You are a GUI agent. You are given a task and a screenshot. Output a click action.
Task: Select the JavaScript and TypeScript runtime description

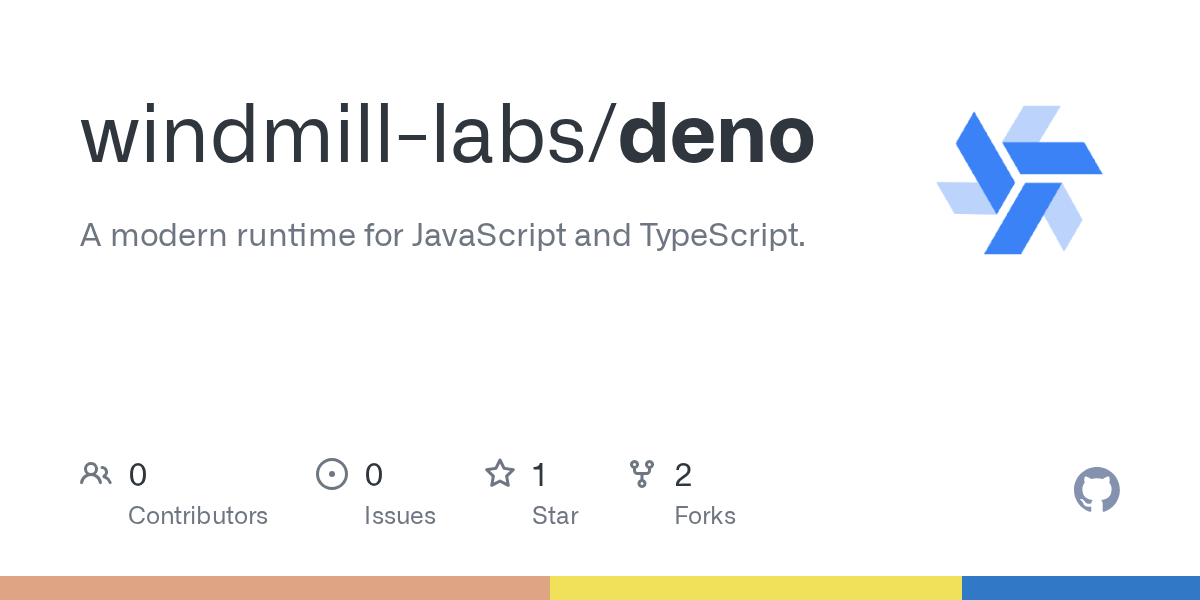442,236
